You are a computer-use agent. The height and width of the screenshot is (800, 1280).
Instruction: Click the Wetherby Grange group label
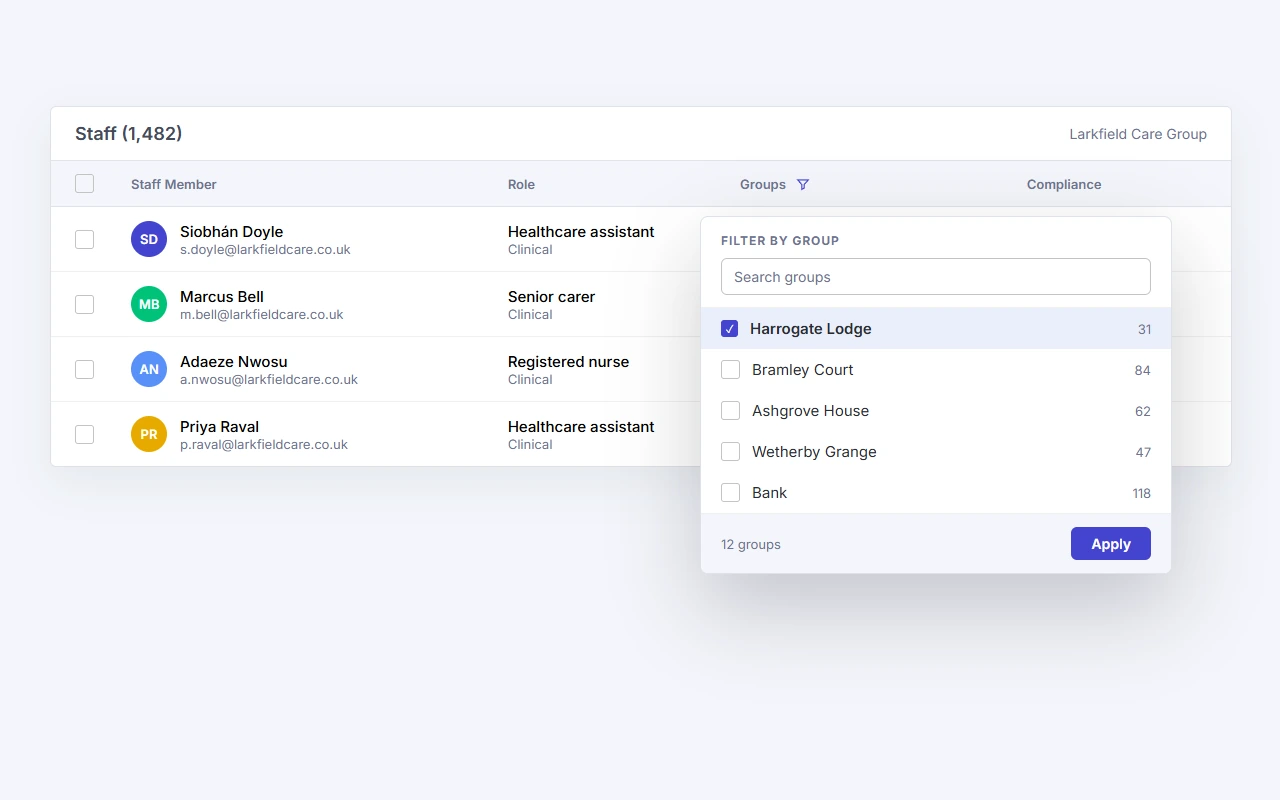click(x=814, y=451)
